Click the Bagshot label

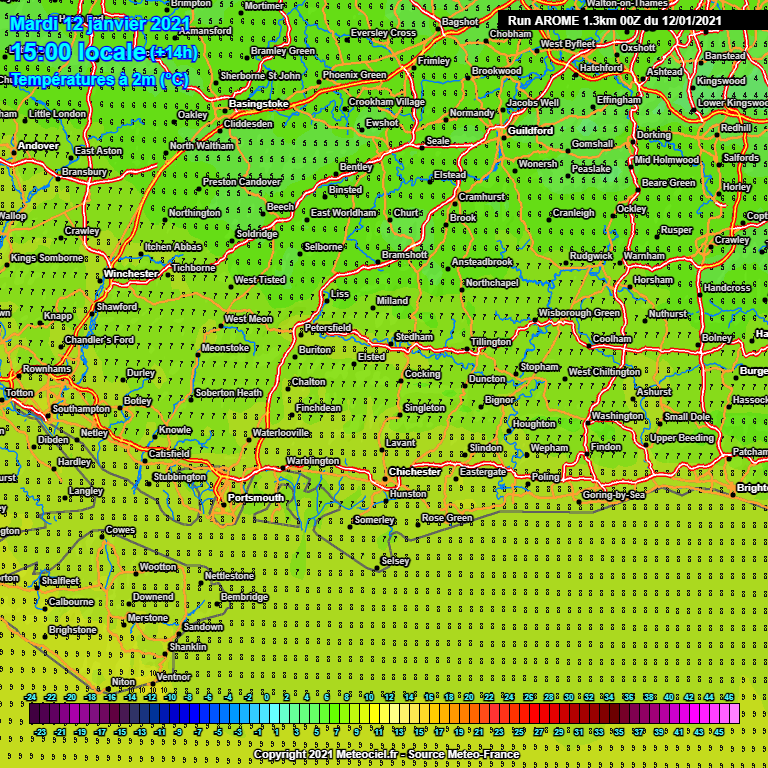pyautogui.click(x=459, y=22)
